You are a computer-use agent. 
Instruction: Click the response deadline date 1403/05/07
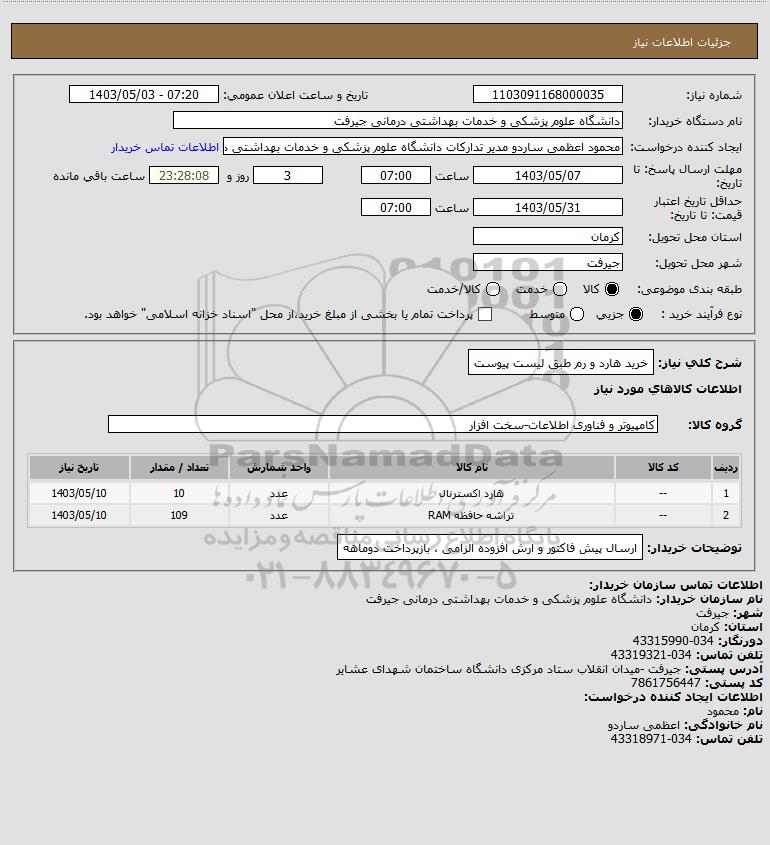click(x=547, y=176)
